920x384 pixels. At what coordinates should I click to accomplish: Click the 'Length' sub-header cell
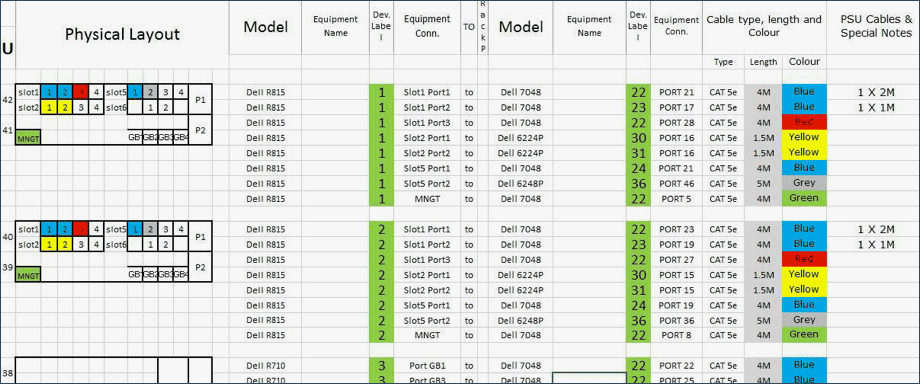pyautogui.click(x=763, y=62)
